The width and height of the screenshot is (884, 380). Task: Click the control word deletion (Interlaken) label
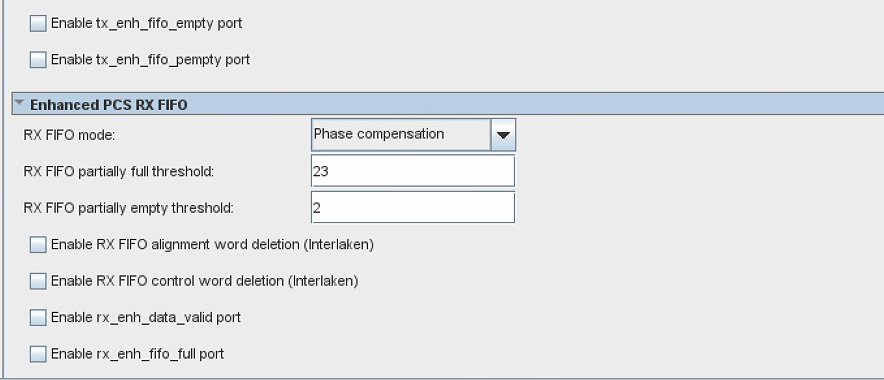point(205,281)
